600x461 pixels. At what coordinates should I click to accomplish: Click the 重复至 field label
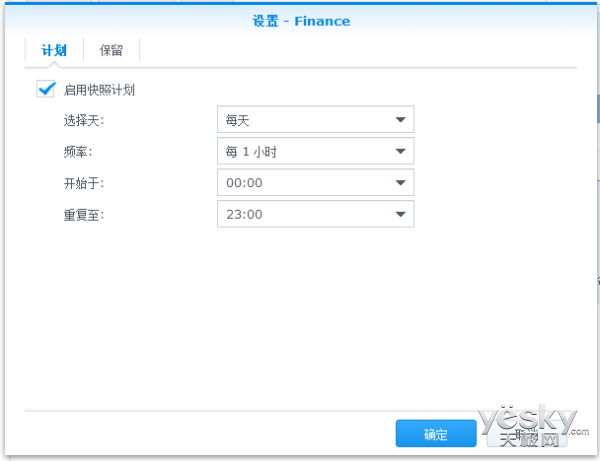(83, 214)
